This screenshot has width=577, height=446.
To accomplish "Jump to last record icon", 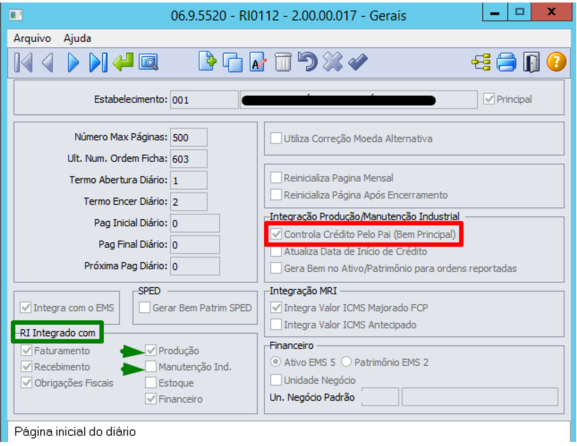I will pos(98,62).
